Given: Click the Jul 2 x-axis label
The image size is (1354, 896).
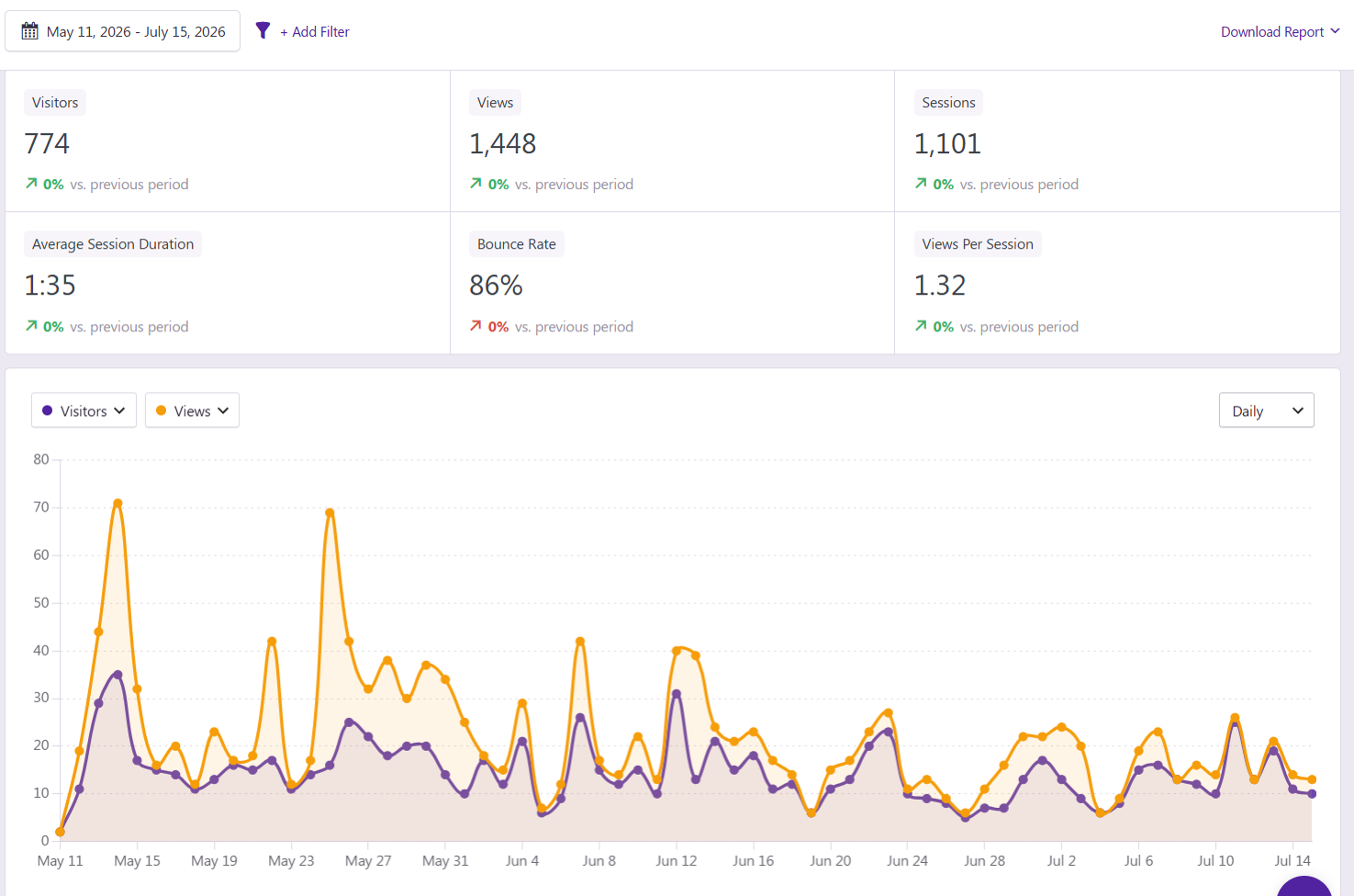Looking at the screenshot, I should (x=1061, y=861).
